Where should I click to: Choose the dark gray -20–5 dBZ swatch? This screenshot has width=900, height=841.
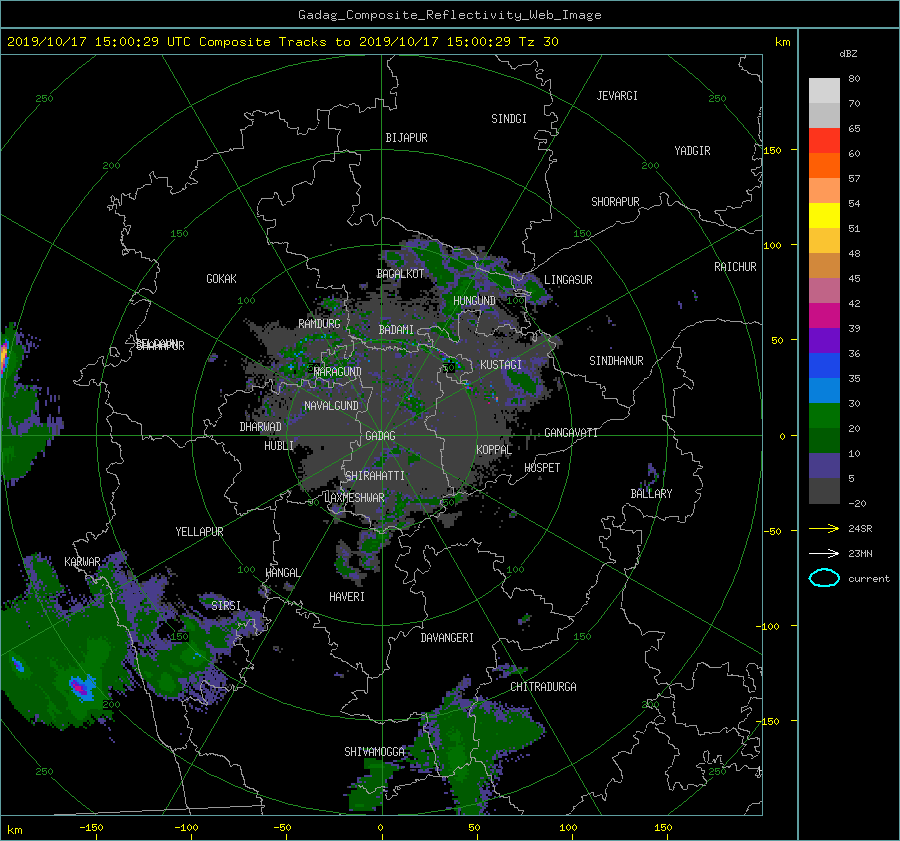click(x=824, y=491)
